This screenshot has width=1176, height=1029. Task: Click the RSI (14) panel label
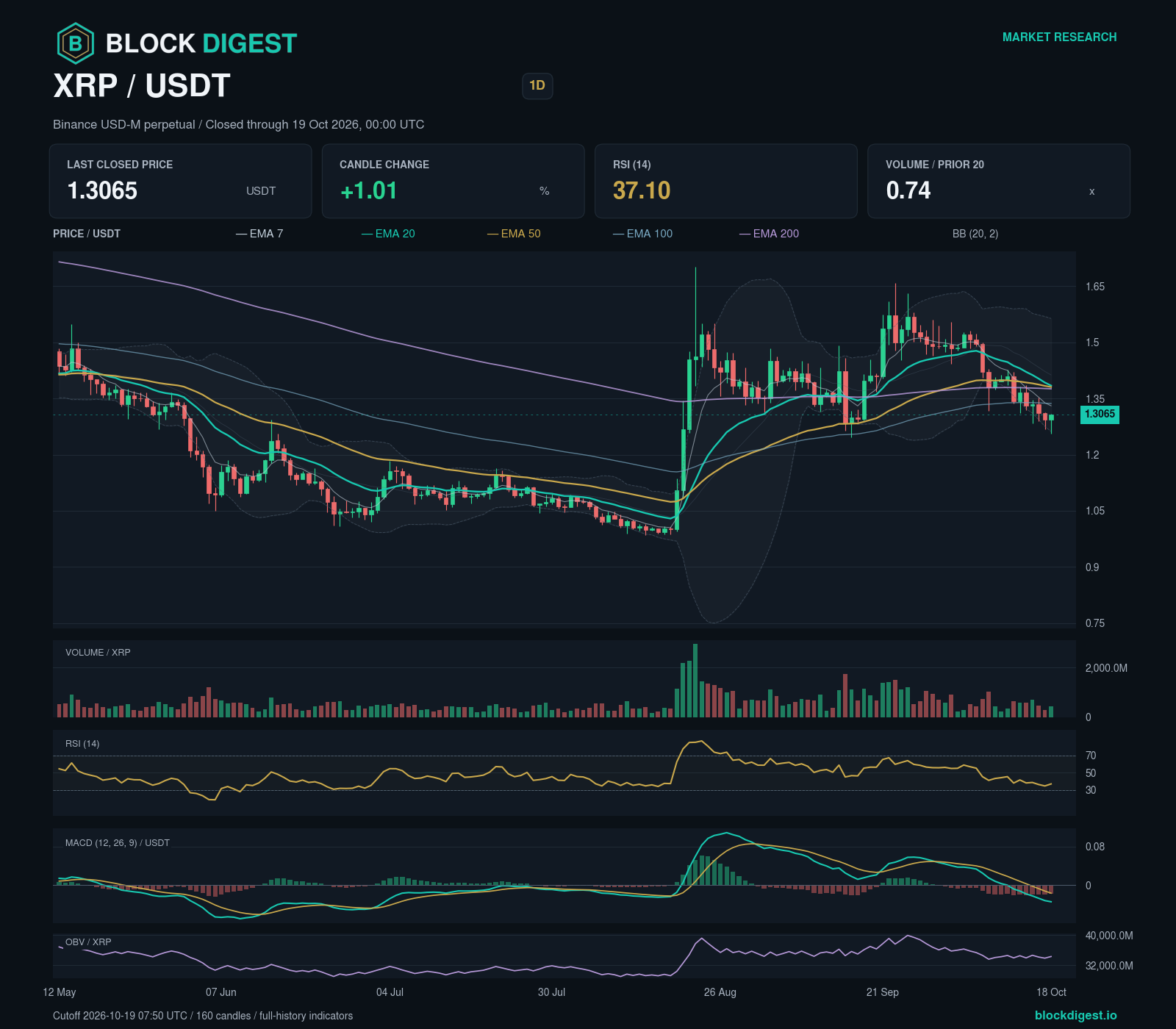tap(82, 744)
